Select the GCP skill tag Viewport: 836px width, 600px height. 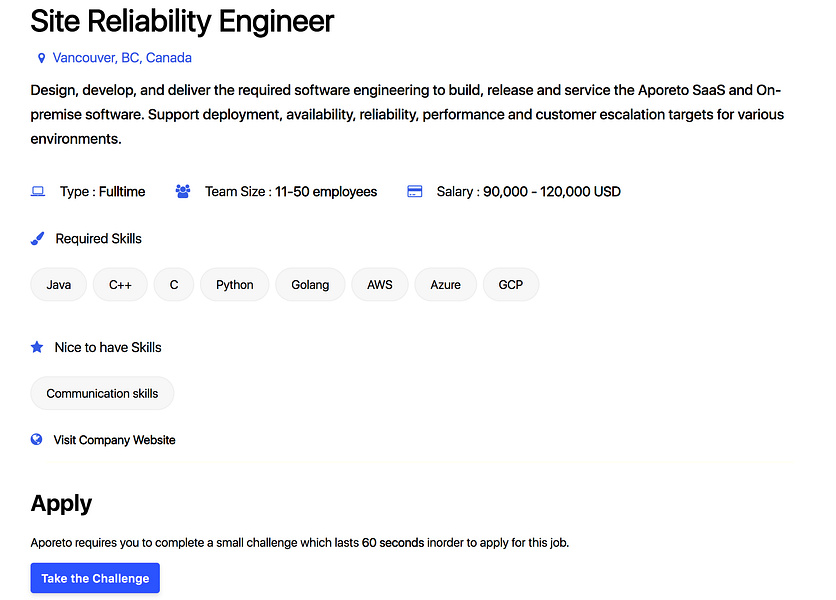tap(511, 285)
